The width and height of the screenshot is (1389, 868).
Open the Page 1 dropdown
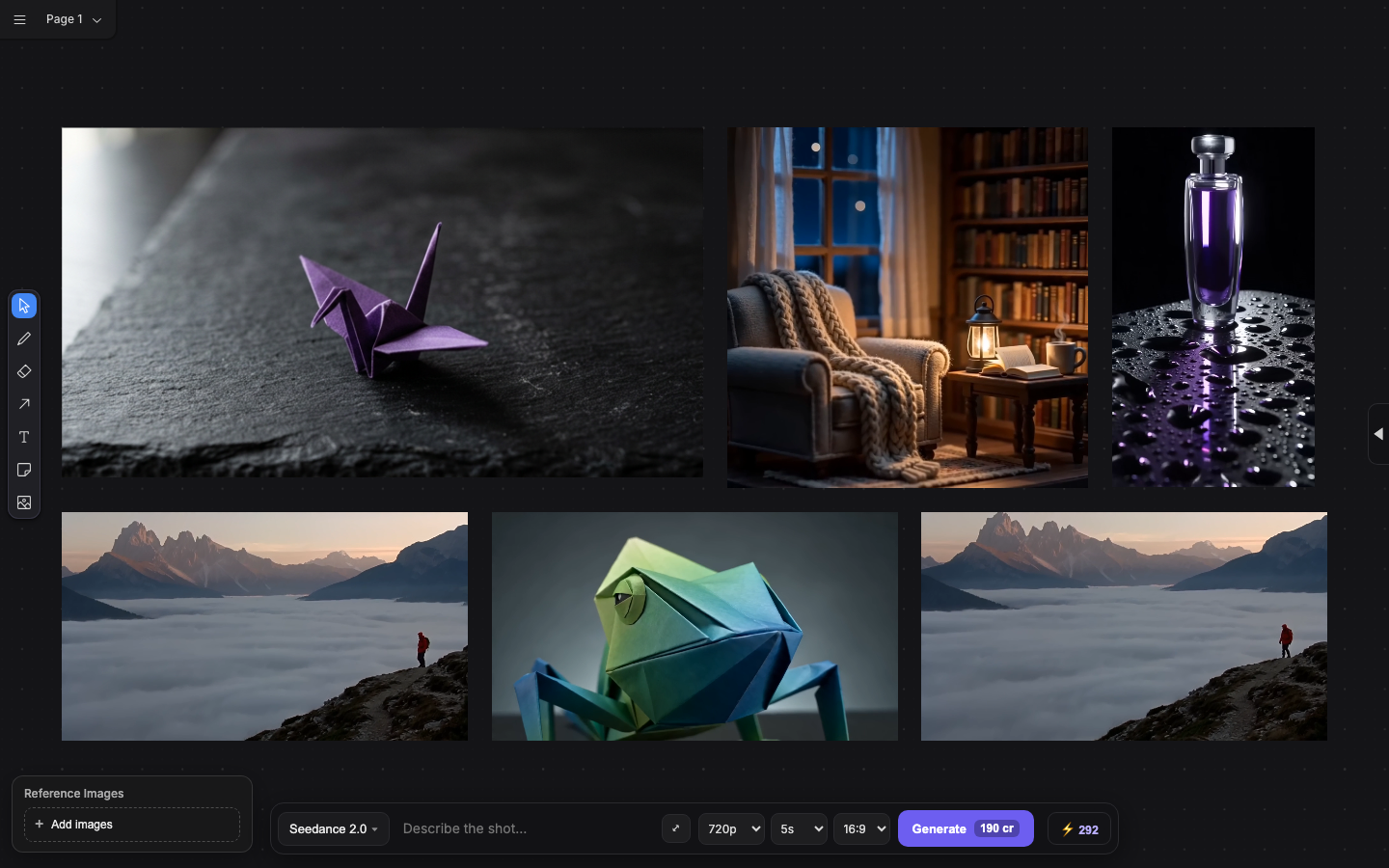pyautogui.click(x=74, y=19)
